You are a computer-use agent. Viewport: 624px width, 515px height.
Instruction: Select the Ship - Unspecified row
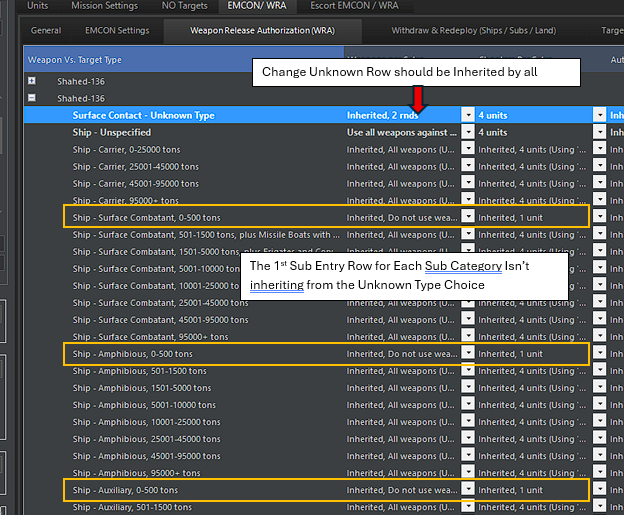click(x=324, y=132)
